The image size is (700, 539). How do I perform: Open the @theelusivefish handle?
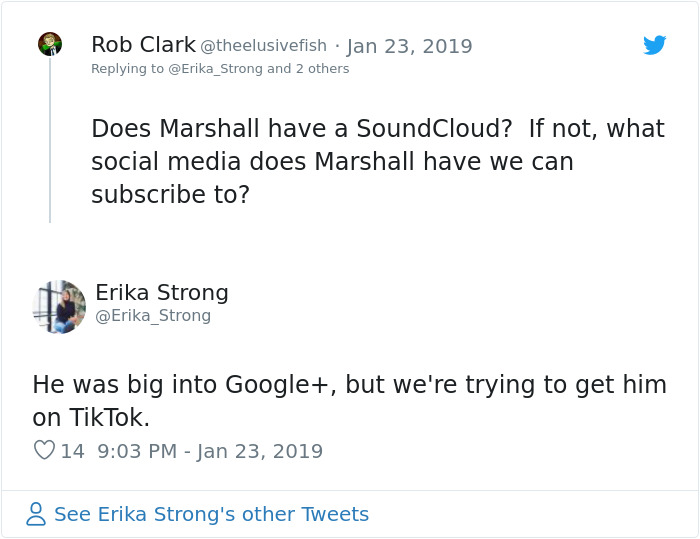263,46
